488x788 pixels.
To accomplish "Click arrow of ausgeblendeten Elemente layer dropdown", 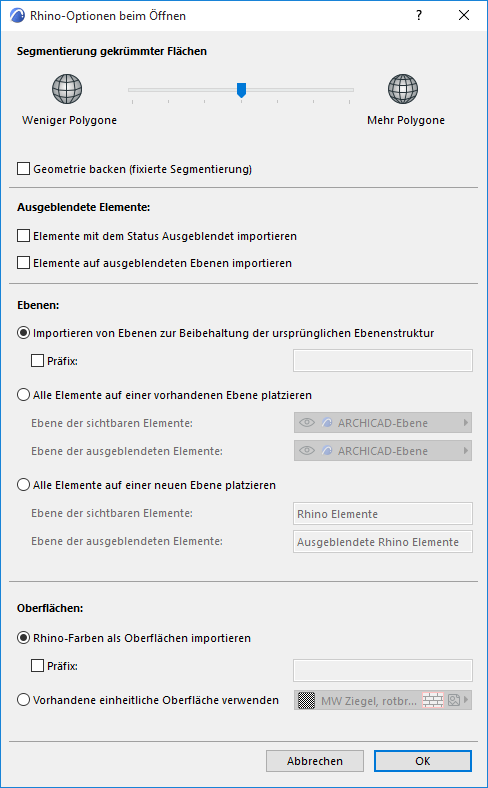I will [x=466, y=451].
